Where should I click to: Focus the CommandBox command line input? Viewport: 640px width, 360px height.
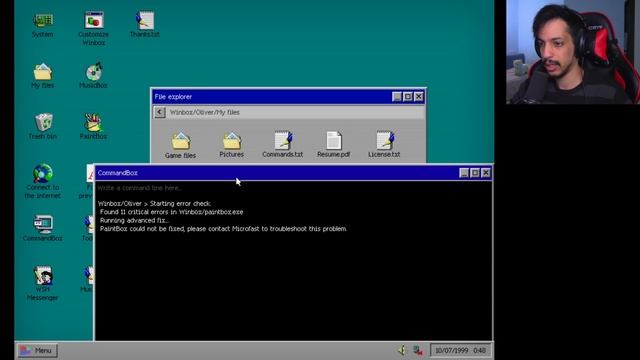click(293, 188)
